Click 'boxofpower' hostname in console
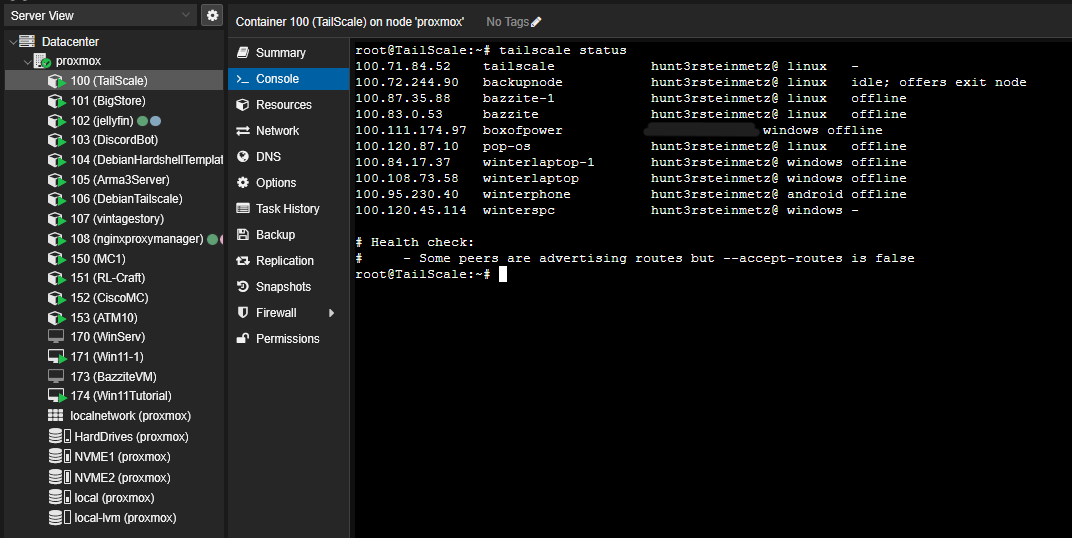 tap(522, 130)
